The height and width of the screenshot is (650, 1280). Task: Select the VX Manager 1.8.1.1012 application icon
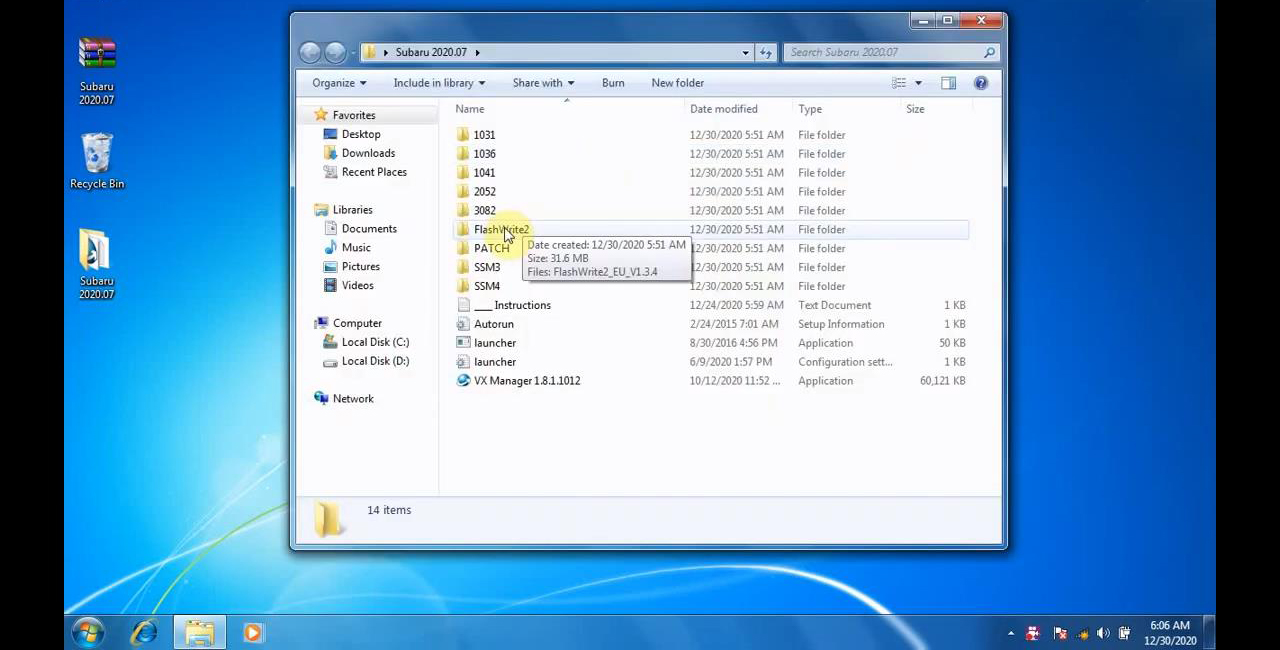coord(463,381)
